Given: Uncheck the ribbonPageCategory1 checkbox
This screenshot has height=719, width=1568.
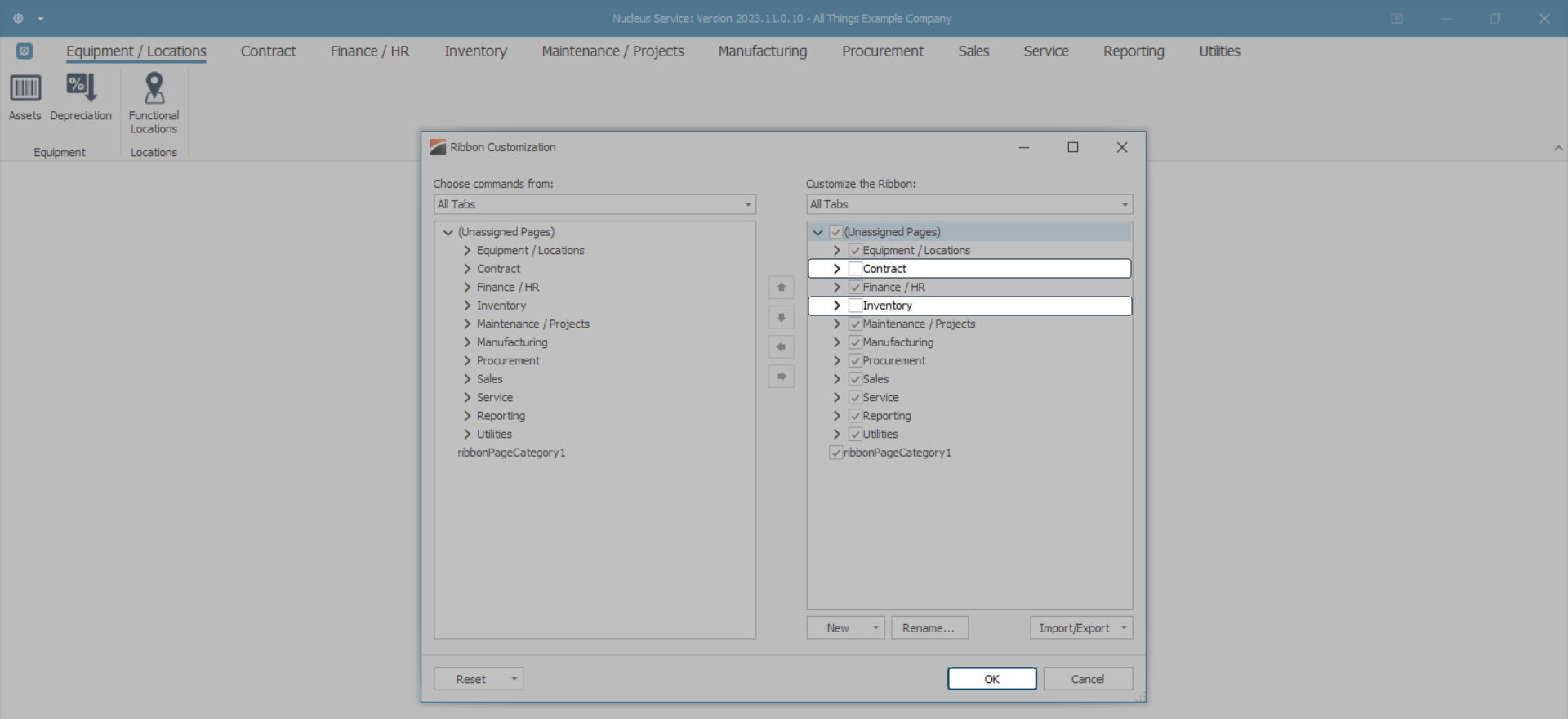Looking at the screenshot, I should (x=835, y=453).
